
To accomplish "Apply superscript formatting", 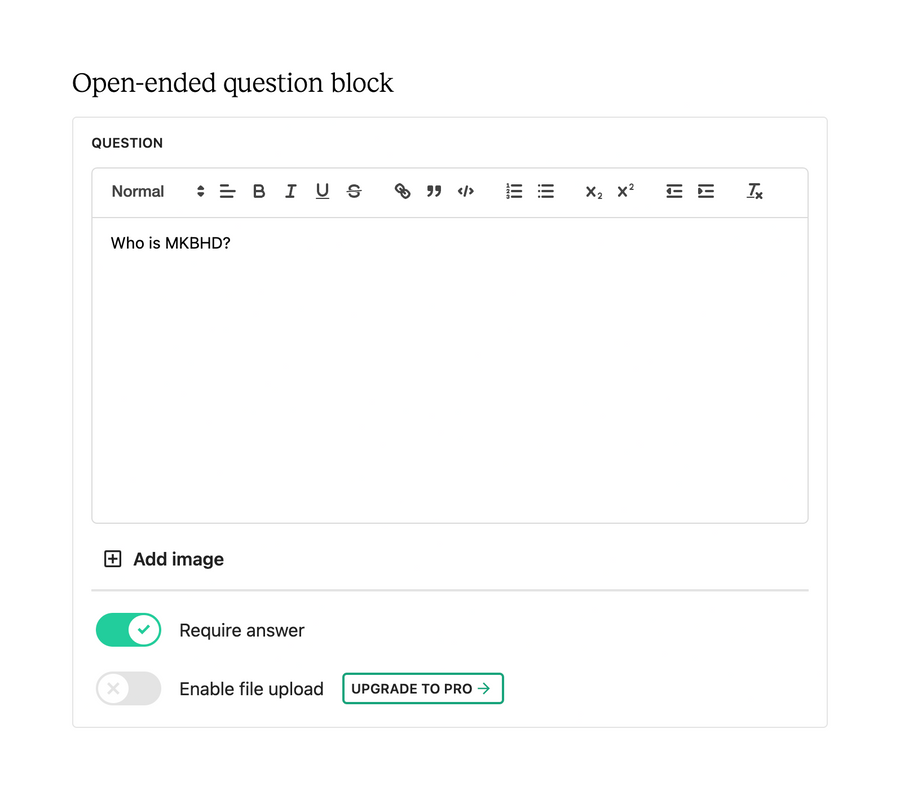I will [624, 191].
